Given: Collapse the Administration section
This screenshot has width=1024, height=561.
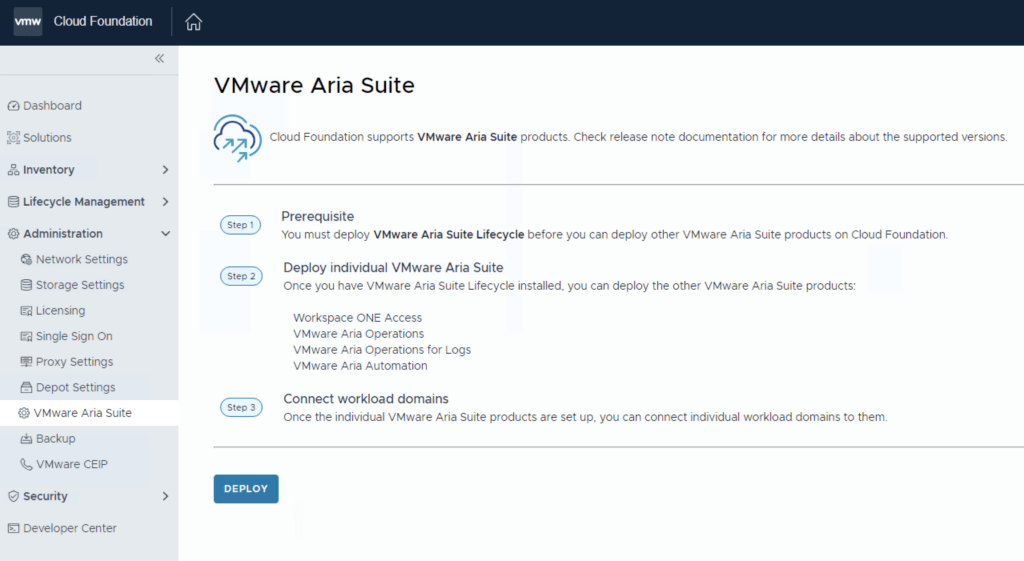Looking at the screenshot, I should pyautogui.click(x=165, y=234).
